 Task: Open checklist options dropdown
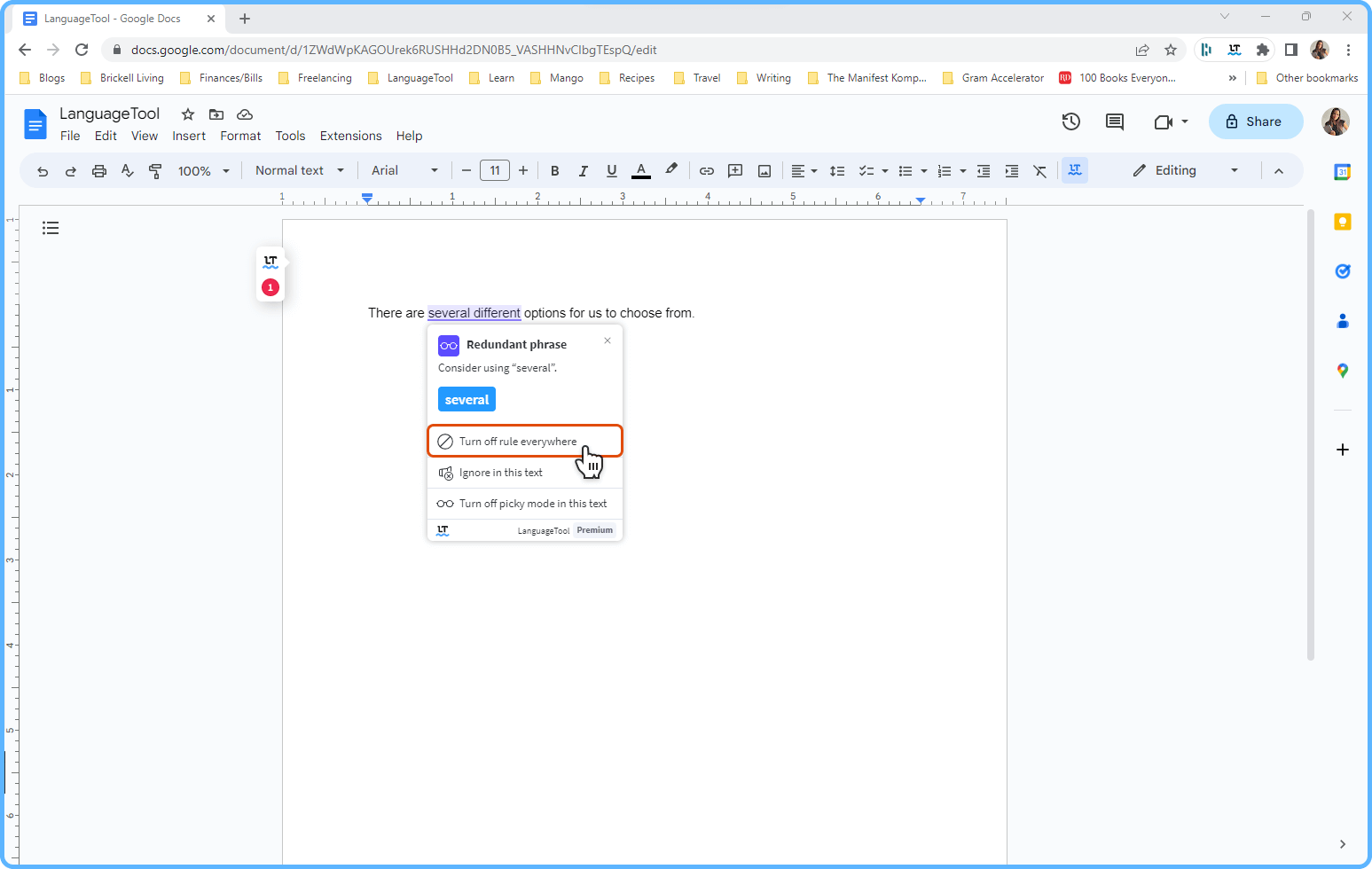874,171
